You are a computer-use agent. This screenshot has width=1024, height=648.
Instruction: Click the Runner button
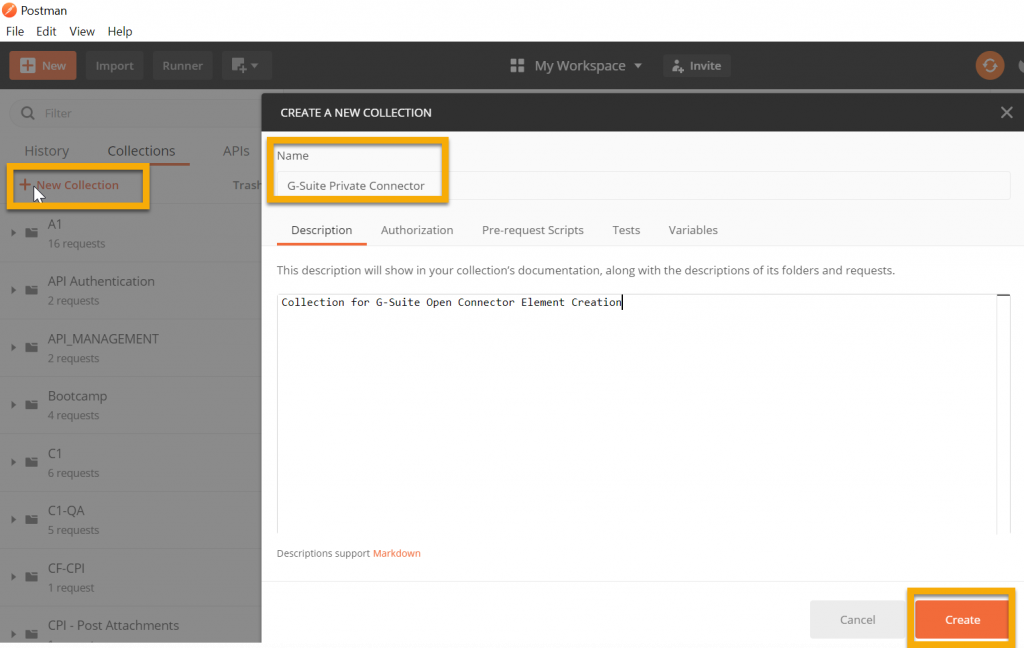click(x=182, y=65)
